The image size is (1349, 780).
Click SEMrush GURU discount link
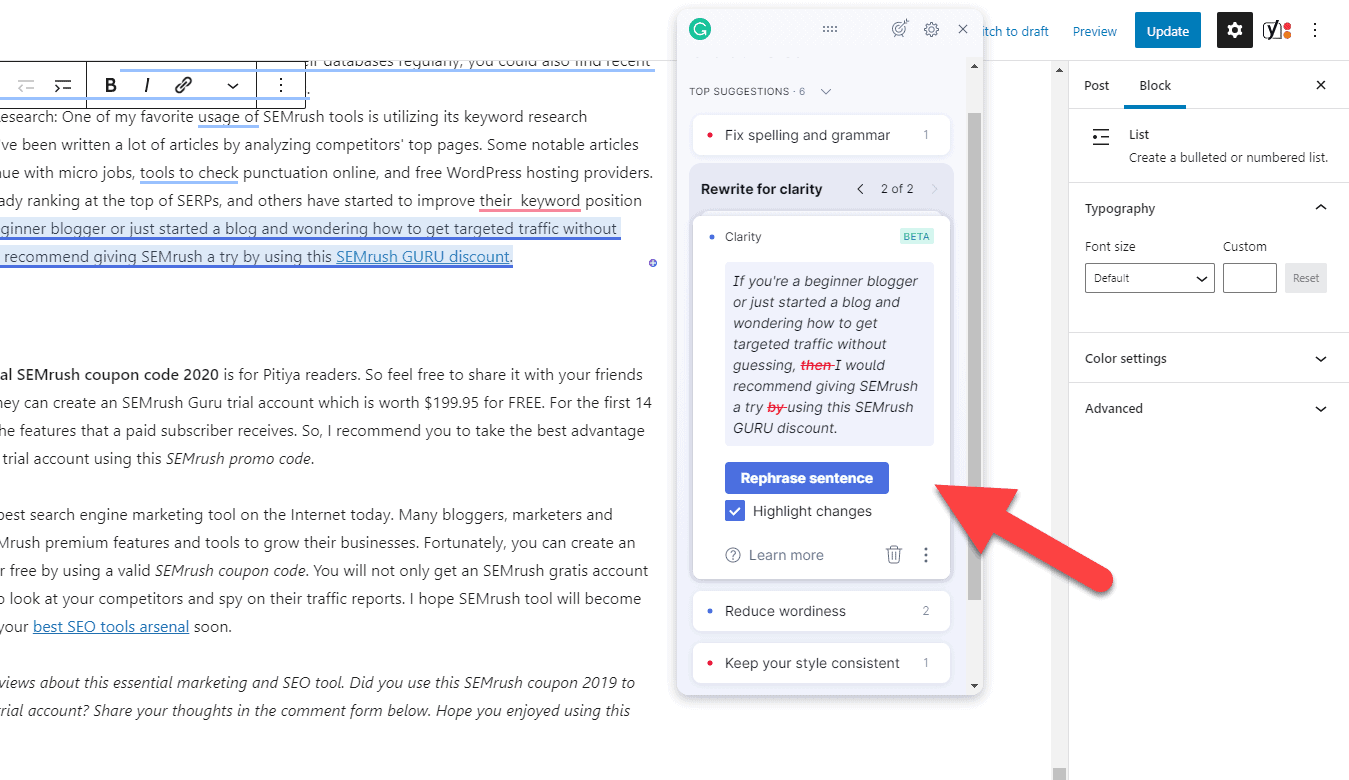[422, 256]
